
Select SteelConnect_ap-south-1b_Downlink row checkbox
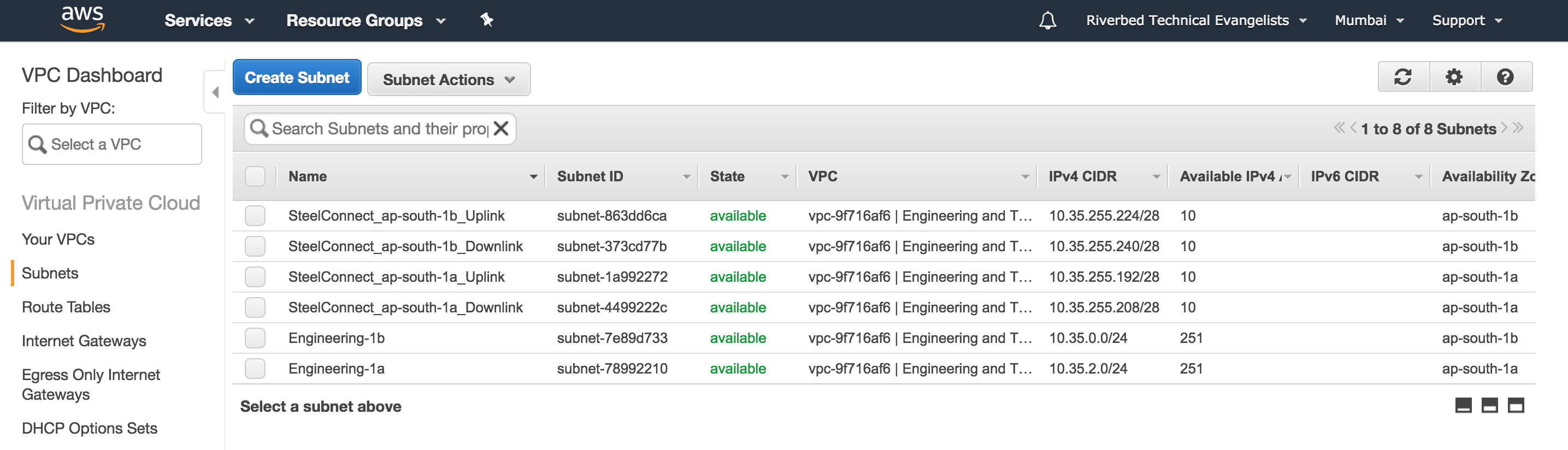tap(255, 246)
